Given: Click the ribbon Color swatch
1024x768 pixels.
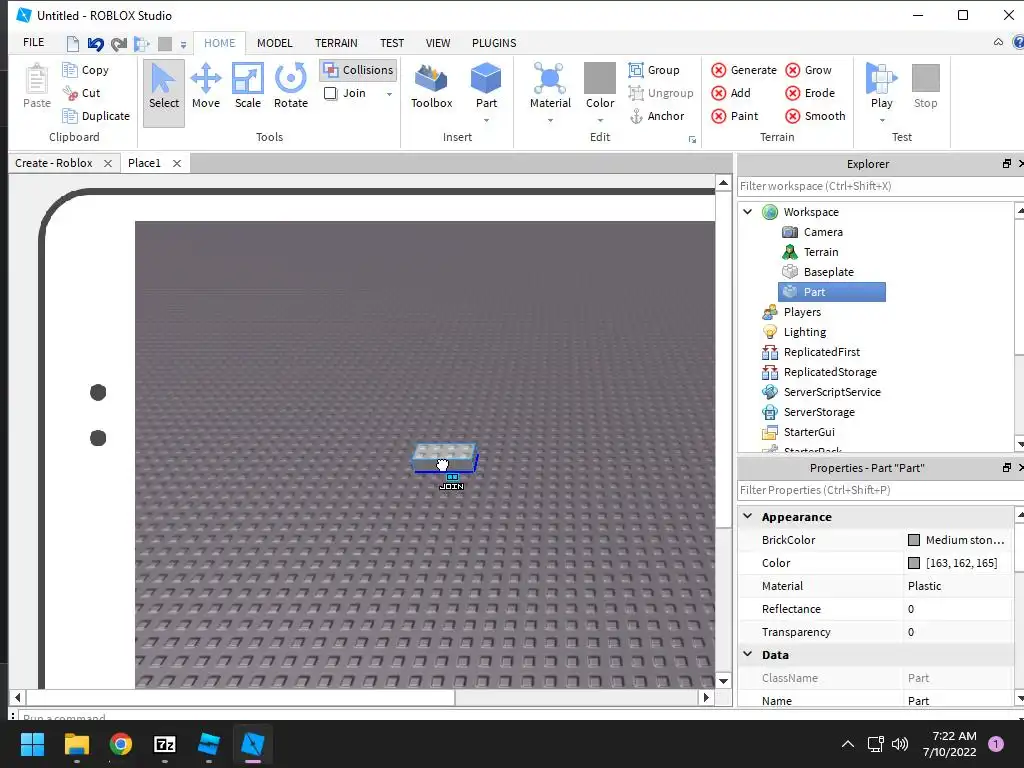Looking at the screenshot, I should tap(600, 78).
